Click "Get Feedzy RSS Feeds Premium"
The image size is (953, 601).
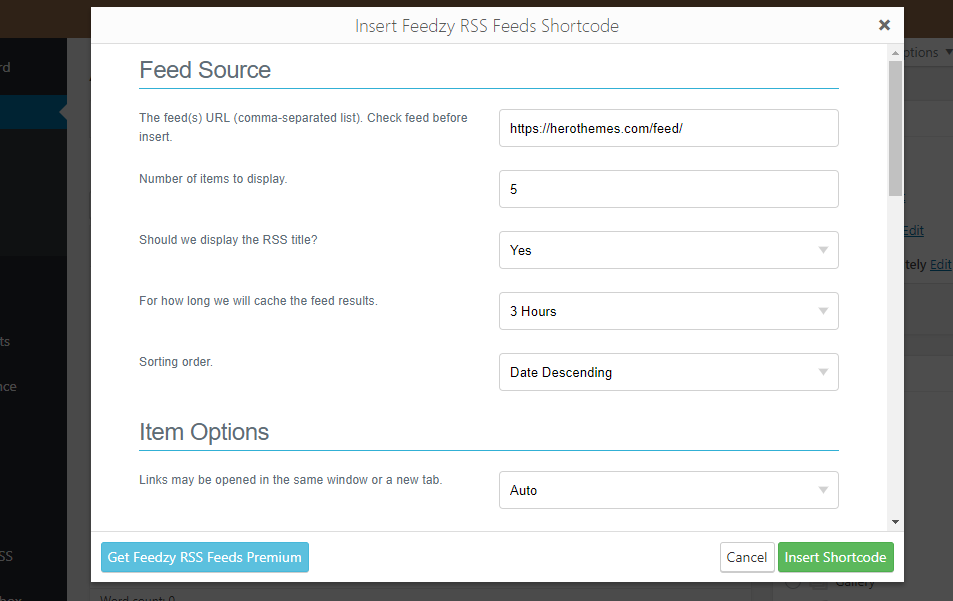204,557
